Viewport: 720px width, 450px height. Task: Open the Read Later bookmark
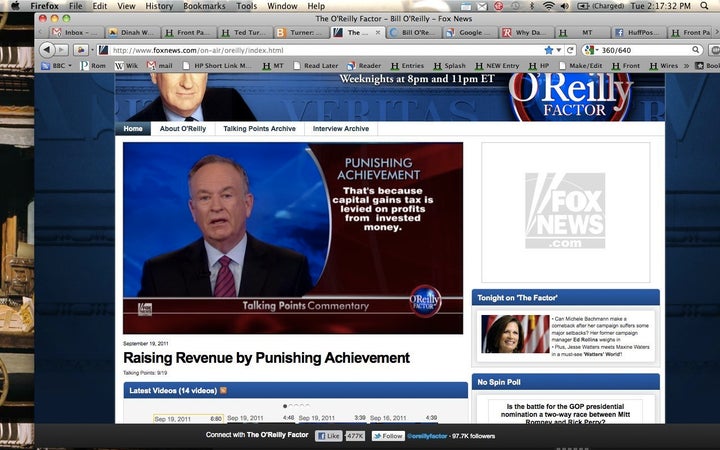click(316, 66)
